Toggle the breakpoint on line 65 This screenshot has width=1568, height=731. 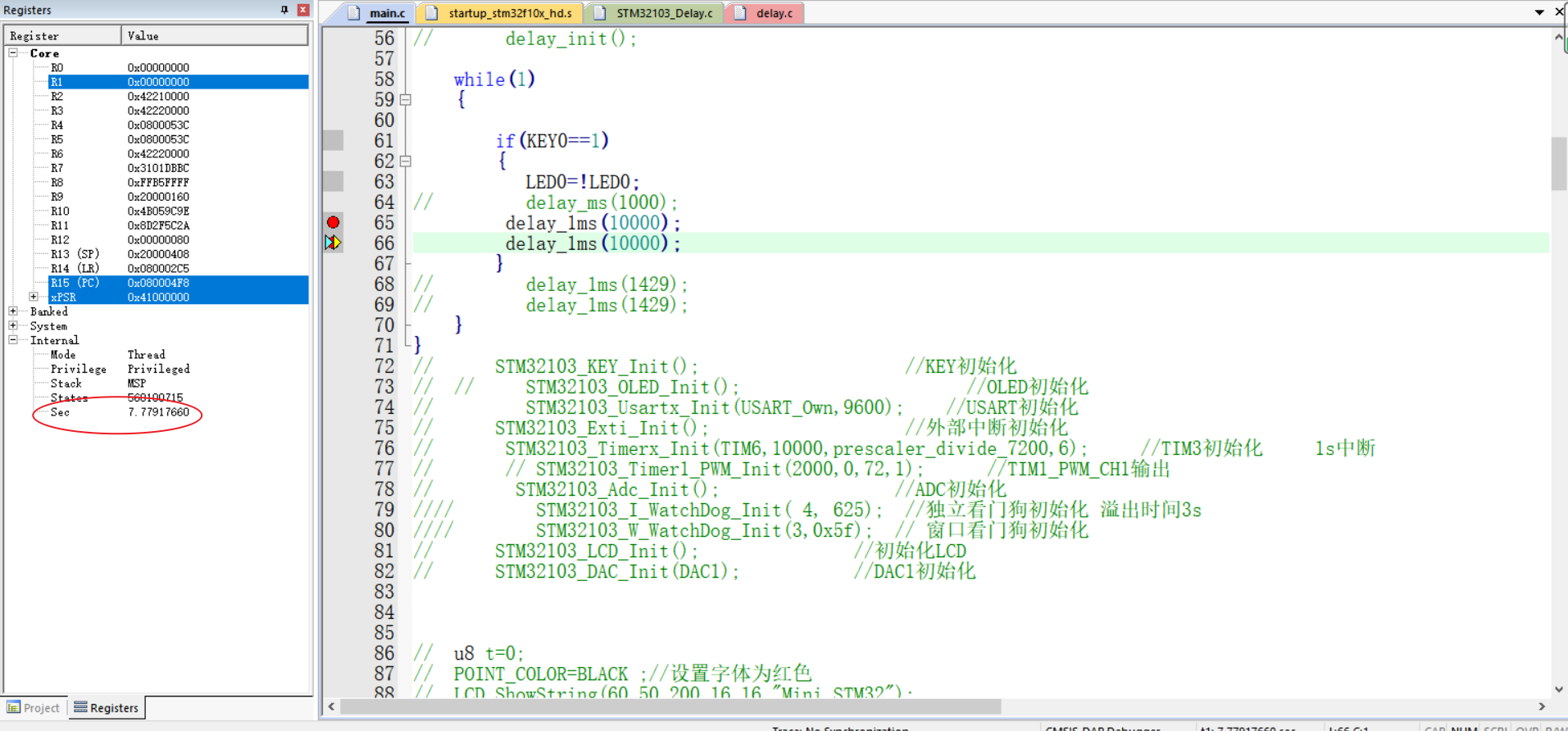[333, 222]
